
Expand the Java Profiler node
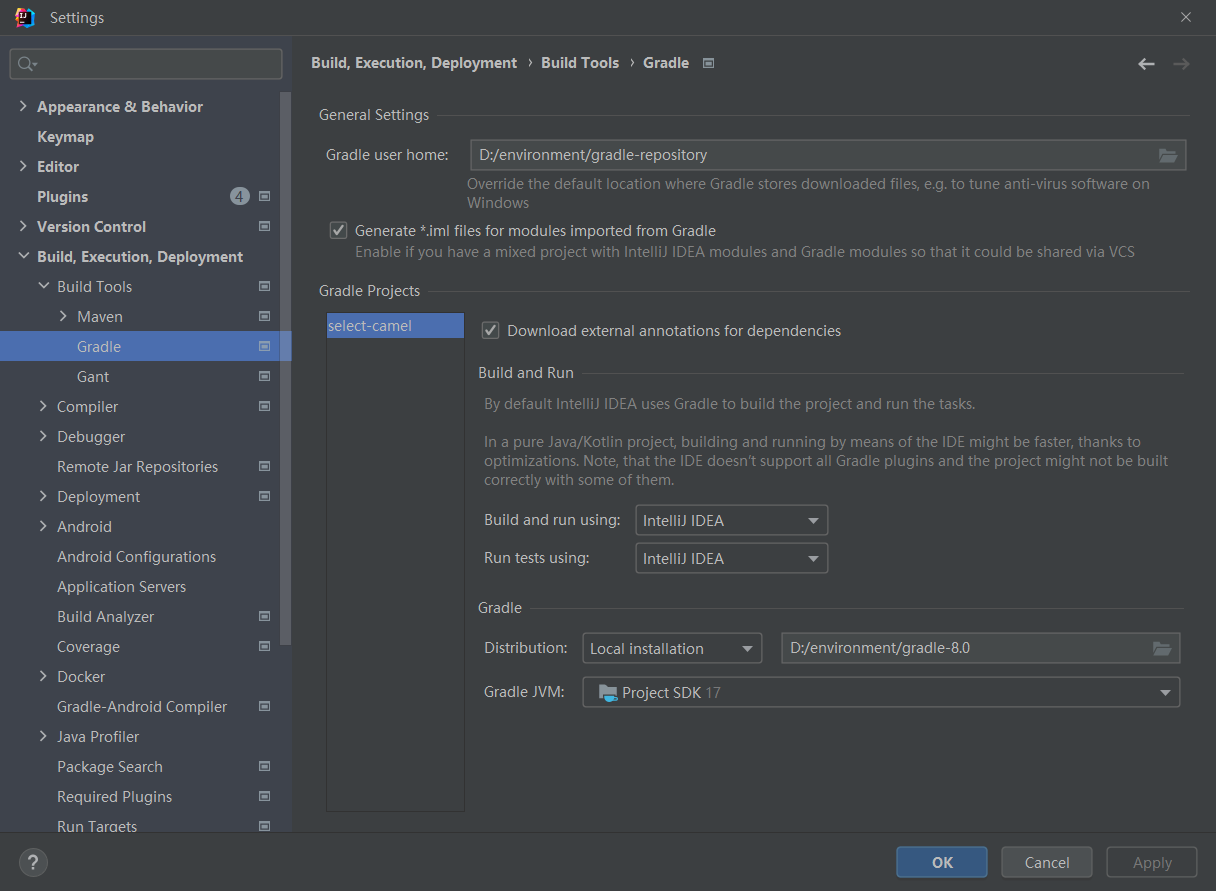tap(43, 736)
